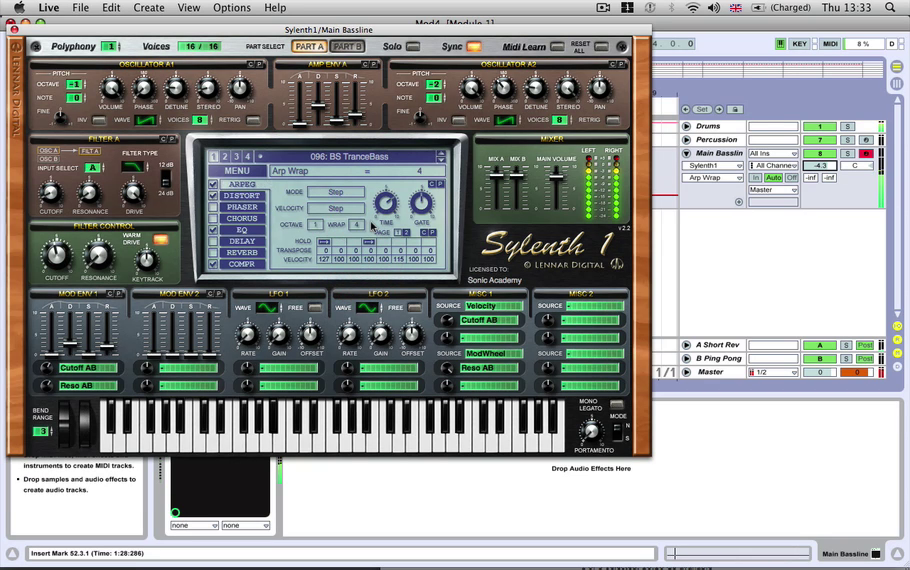Open the Edit menu
910x570 pixels.
111,8
